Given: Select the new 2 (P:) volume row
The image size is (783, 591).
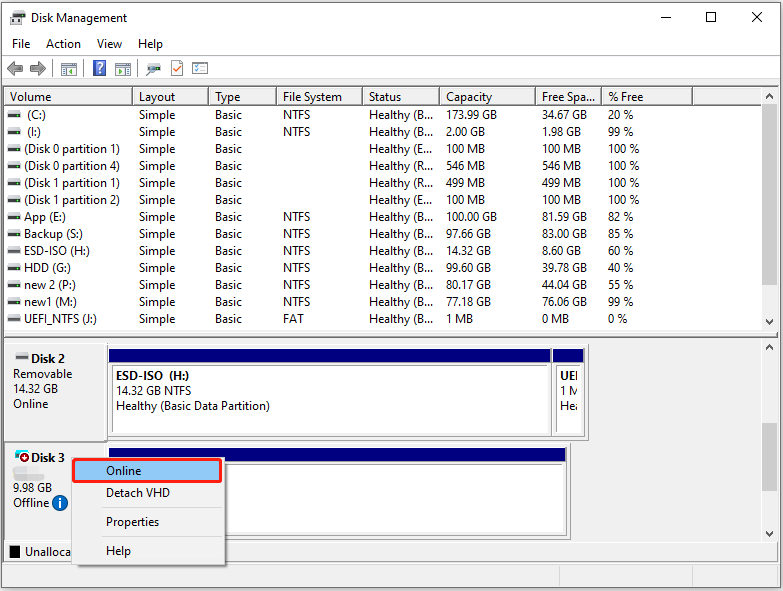Looking at the screenshot, I should [383, 285].
